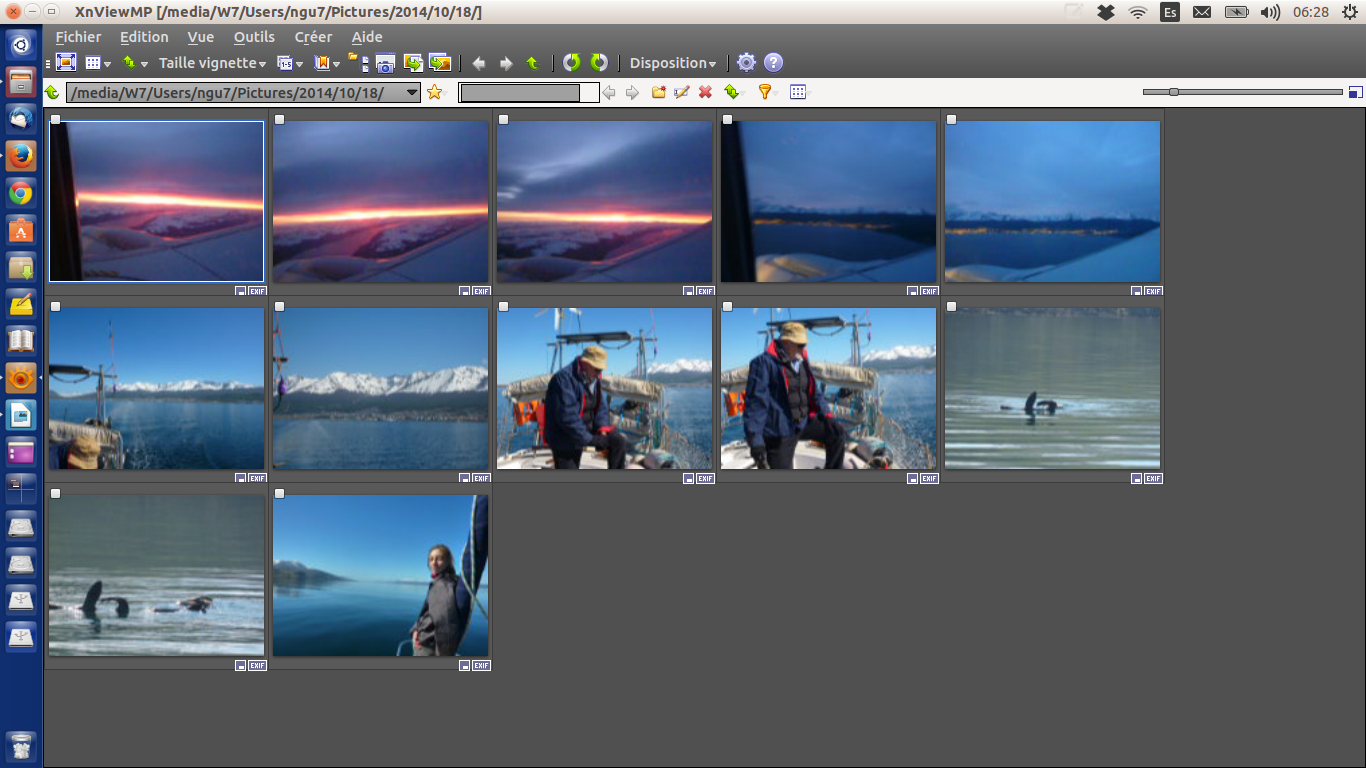Open the Outils menu

254,37
